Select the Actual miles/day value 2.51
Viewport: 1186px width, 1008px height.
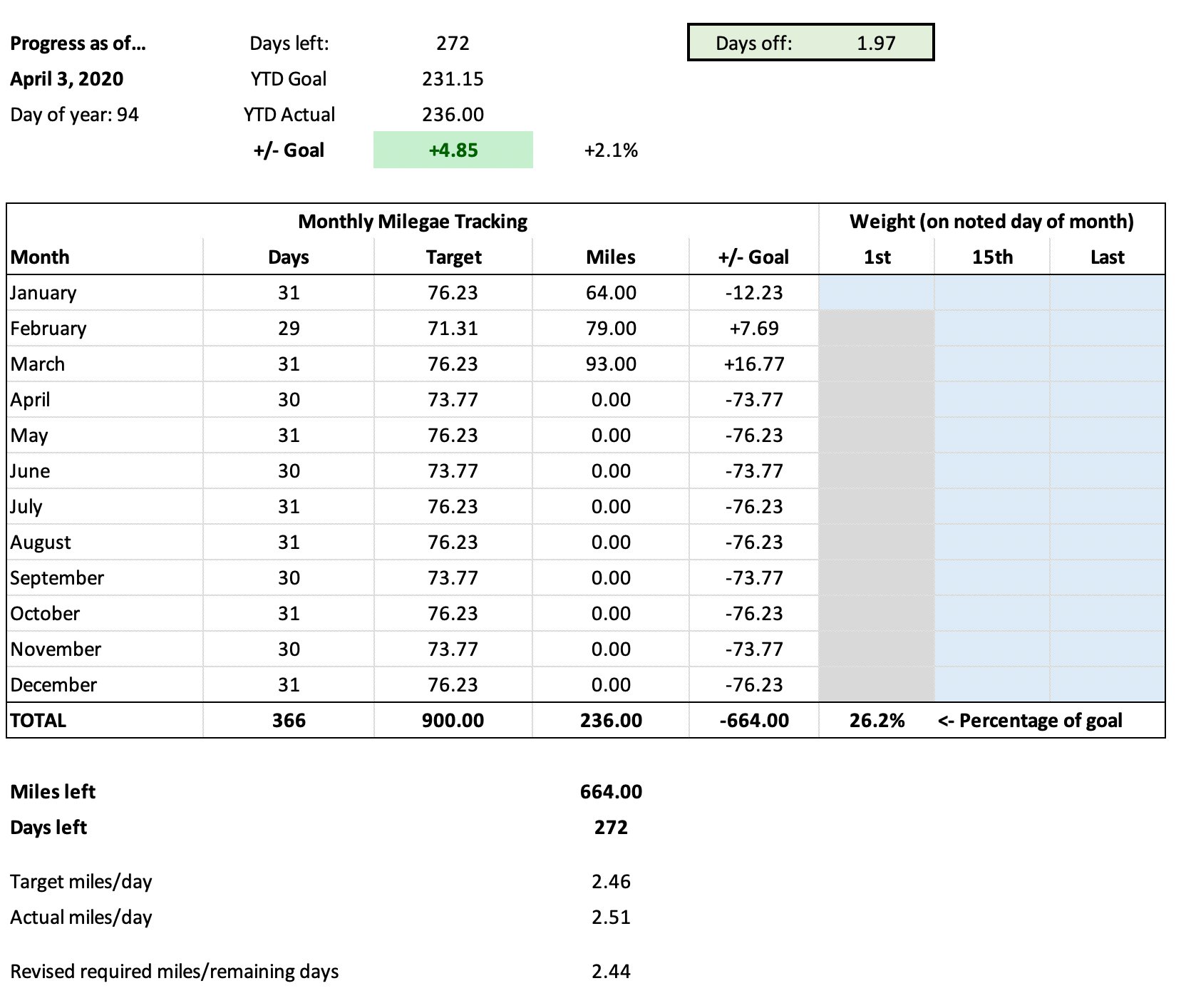(611, 917)
